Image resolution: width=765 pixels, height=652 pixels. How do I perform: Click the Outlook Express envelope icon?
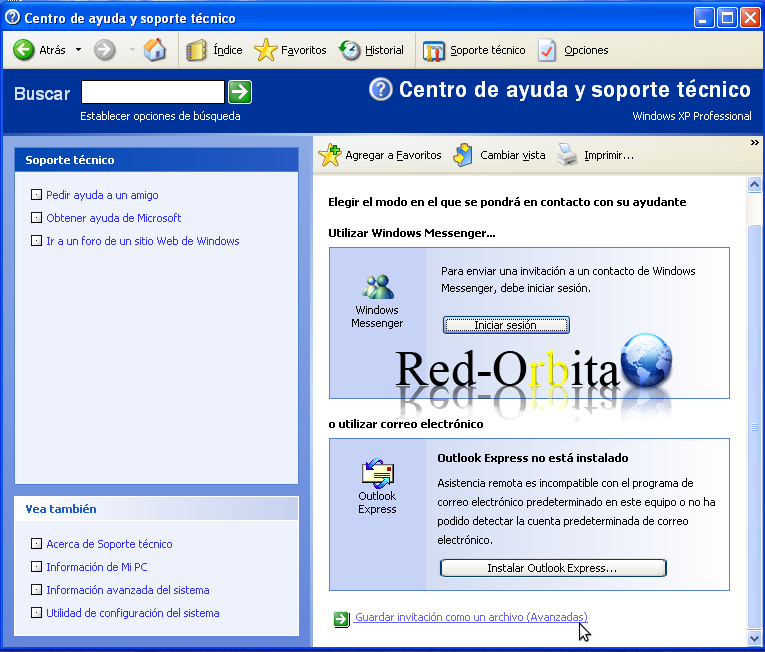378,473
